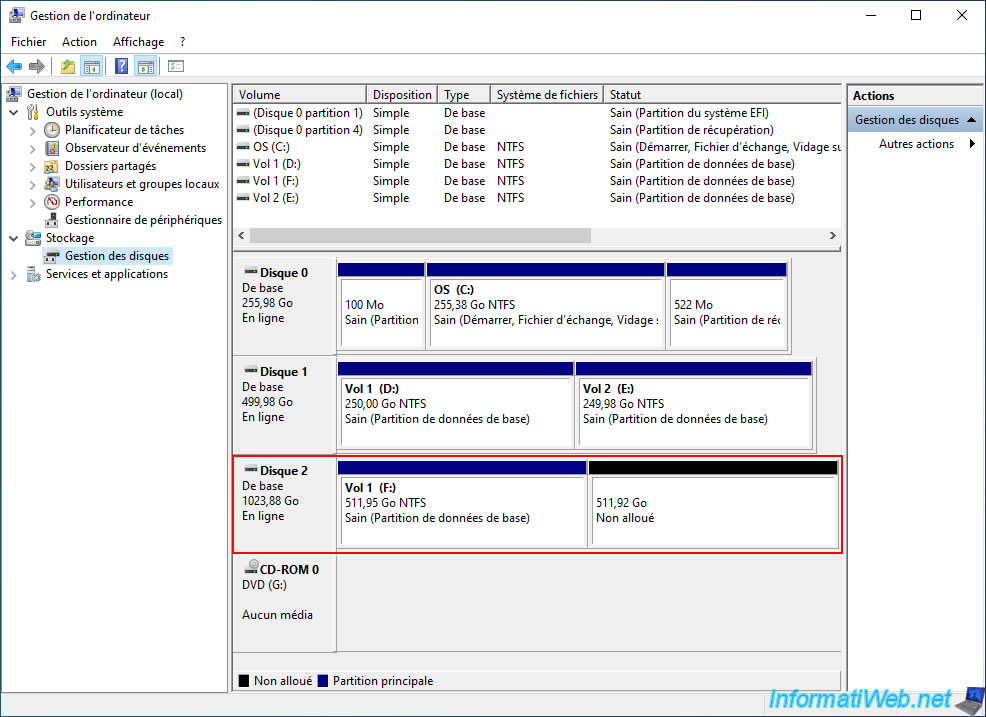The width and height of the screenshot is (986, 717).
Task: Expand the Dossiers partagés tree node
Action: (x=32, y=166)
